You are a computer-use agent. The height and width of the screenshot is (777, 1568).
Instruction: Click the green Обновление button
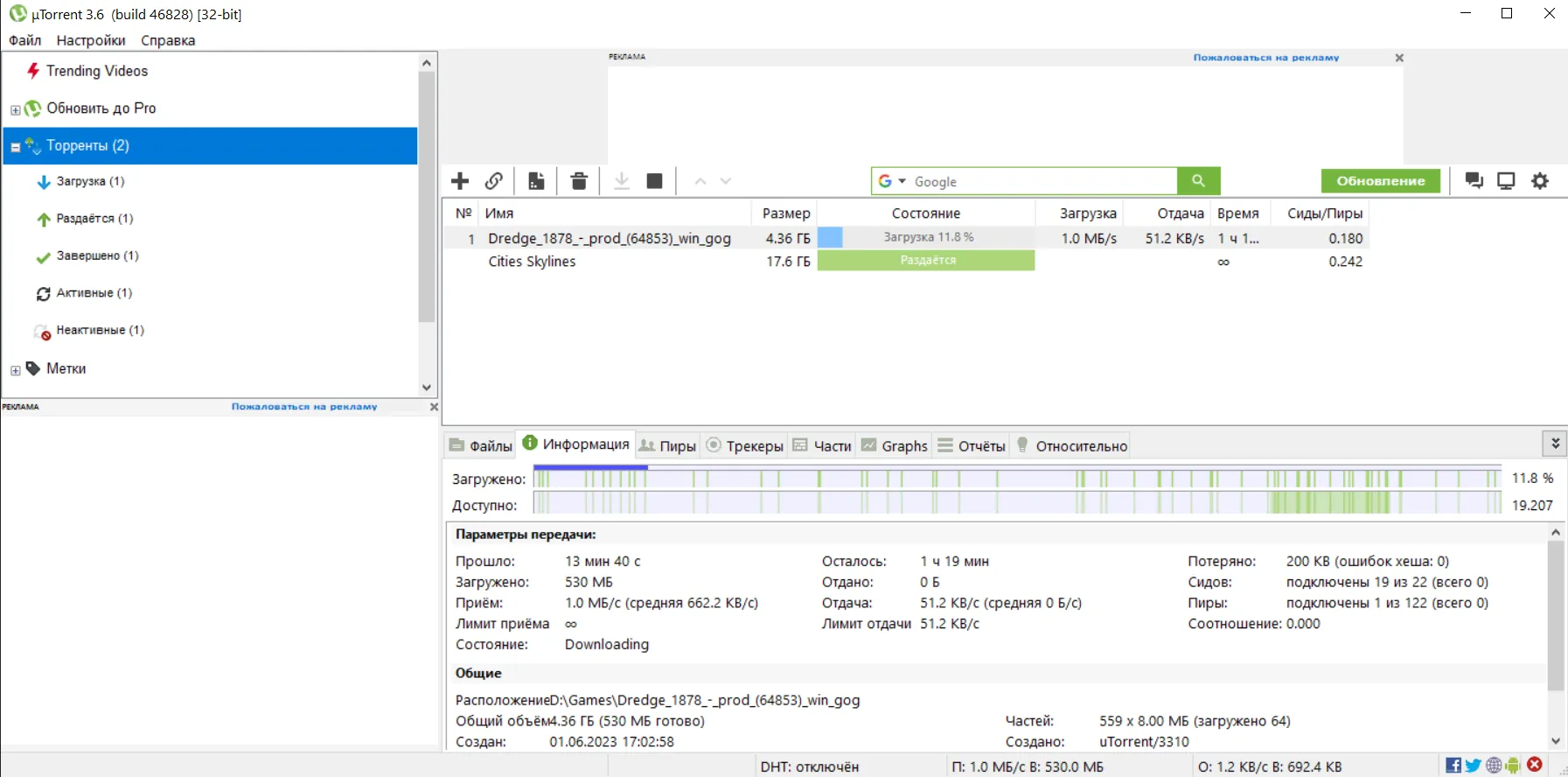pyautogui.click(x=1381, y=181)
